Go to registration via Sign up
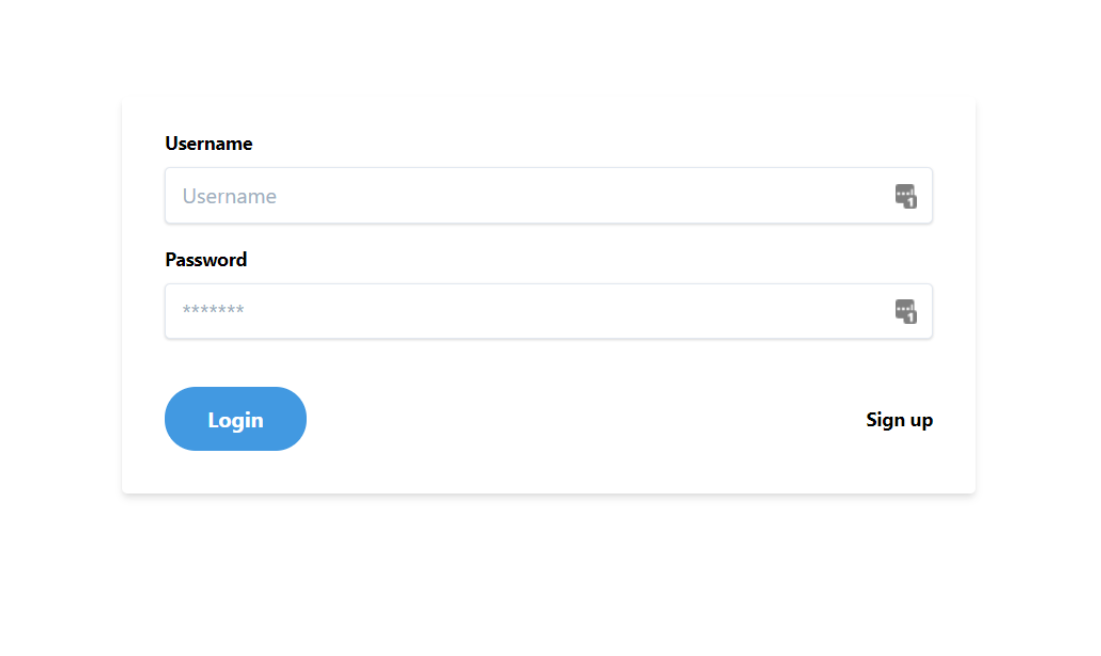Viewport: 1101px width, 656px height. (x=899, y=420)
